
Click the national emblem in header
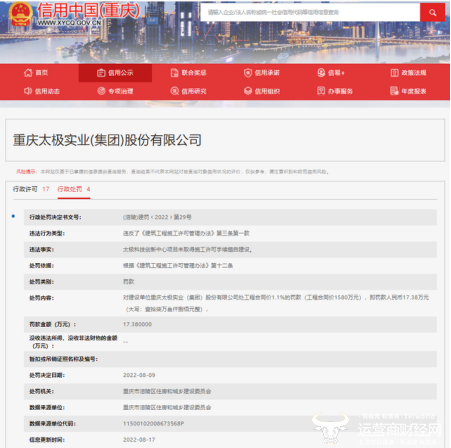(21, 14)
